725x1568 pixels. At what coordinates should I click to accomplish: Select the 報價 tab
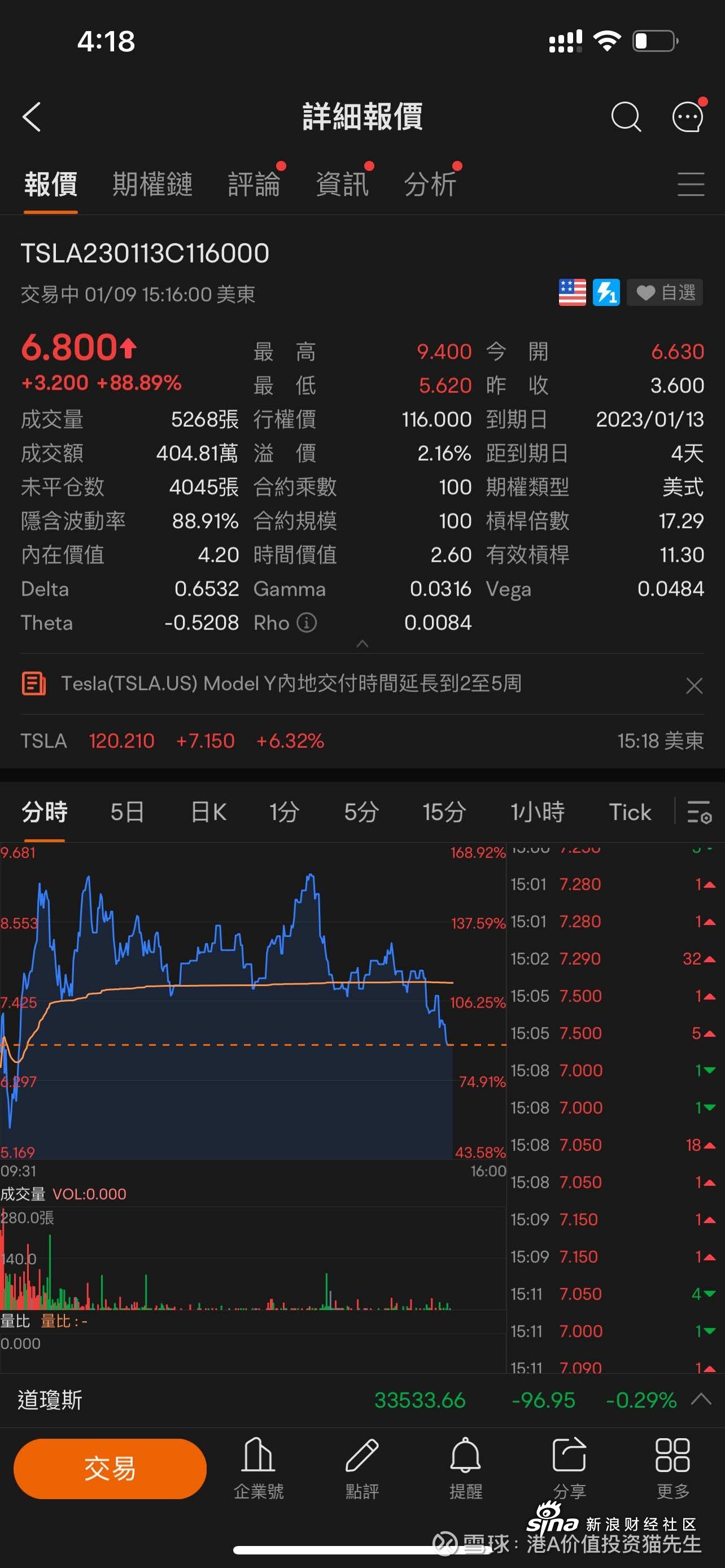(50, 184)
